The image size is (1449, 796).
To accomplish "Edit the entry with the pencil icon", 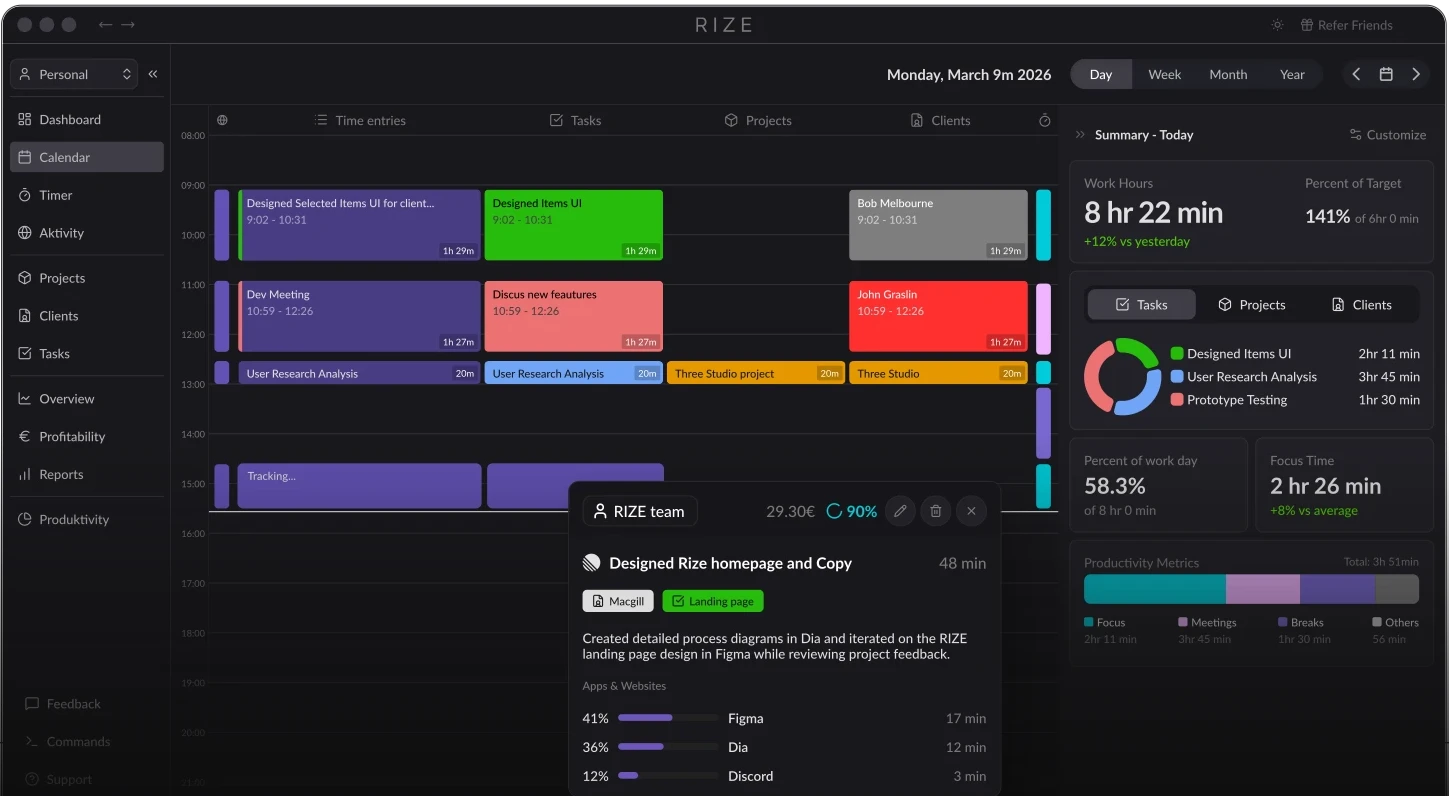I will point(900,511).
